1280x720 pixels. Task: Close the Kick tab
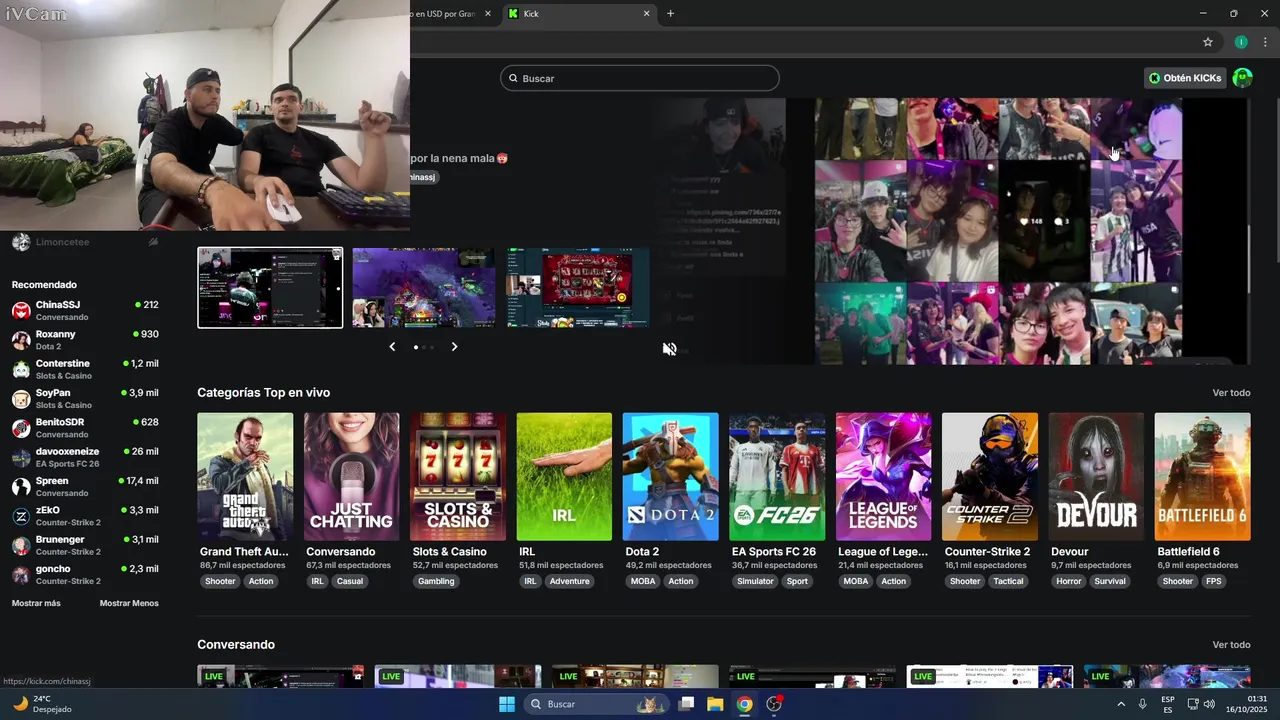646,14
